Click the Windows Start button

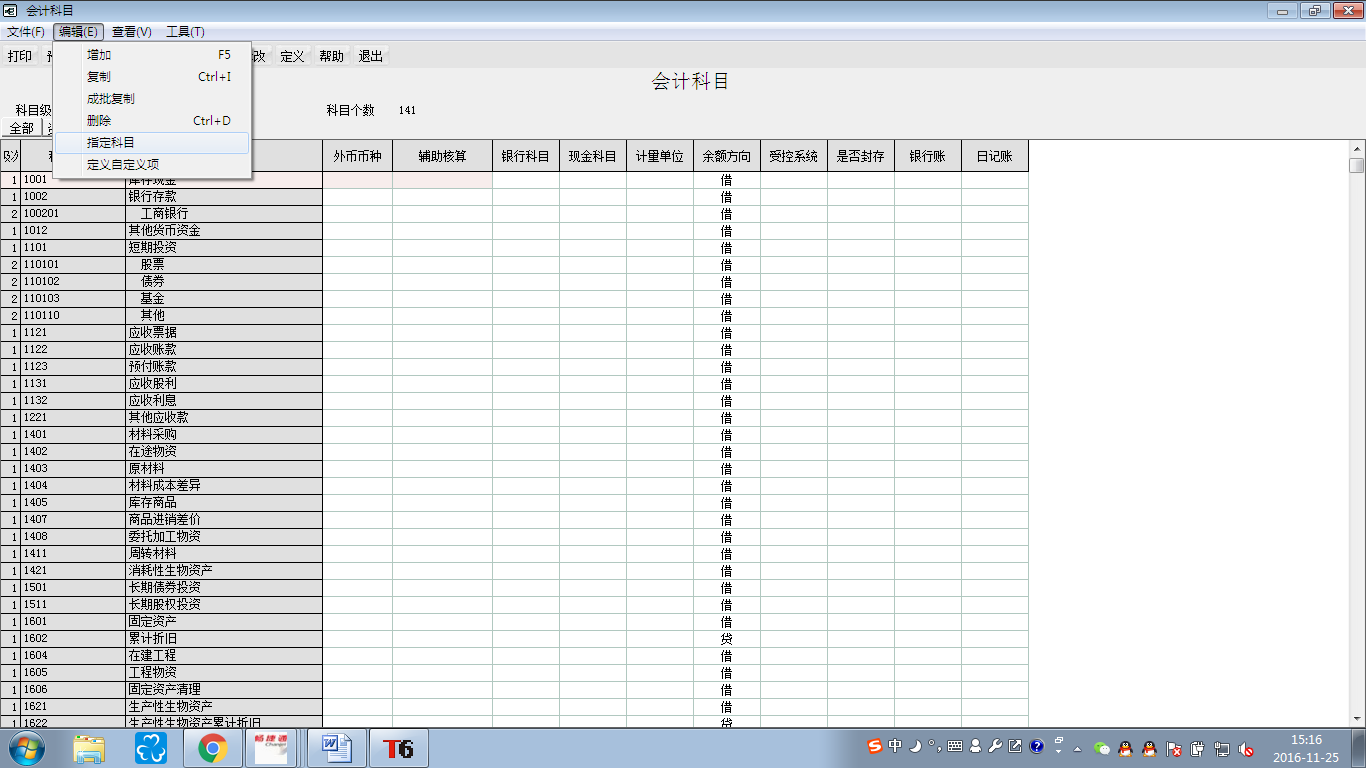point(27,748)
